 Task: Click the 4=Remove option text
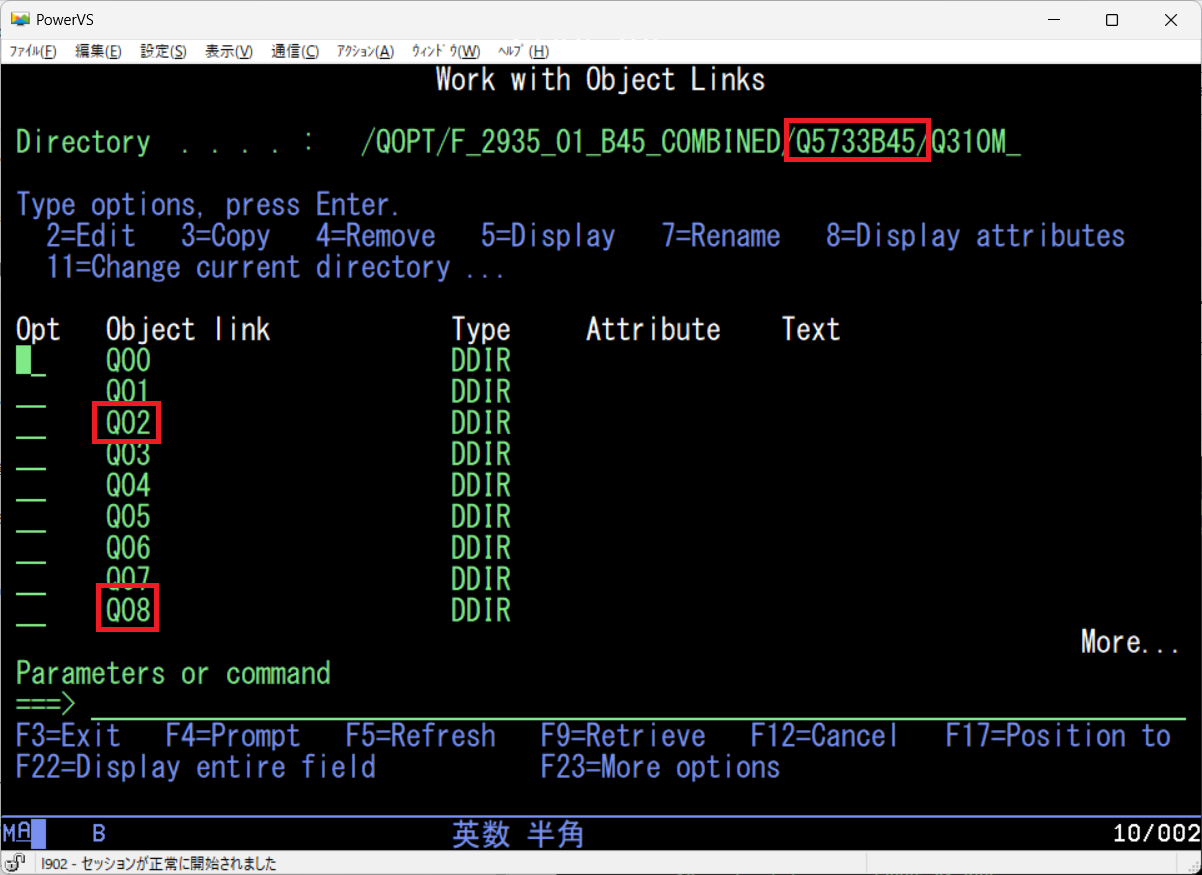[376, 236]
